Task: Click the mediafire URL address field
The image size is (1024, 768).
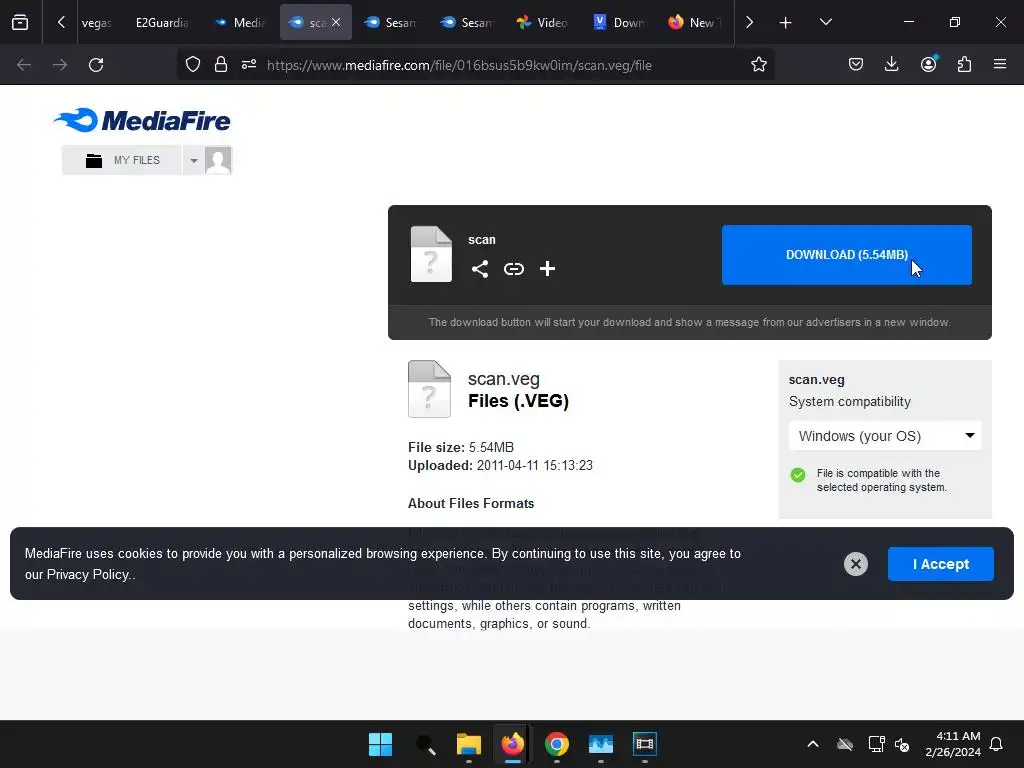Action: 459,65
